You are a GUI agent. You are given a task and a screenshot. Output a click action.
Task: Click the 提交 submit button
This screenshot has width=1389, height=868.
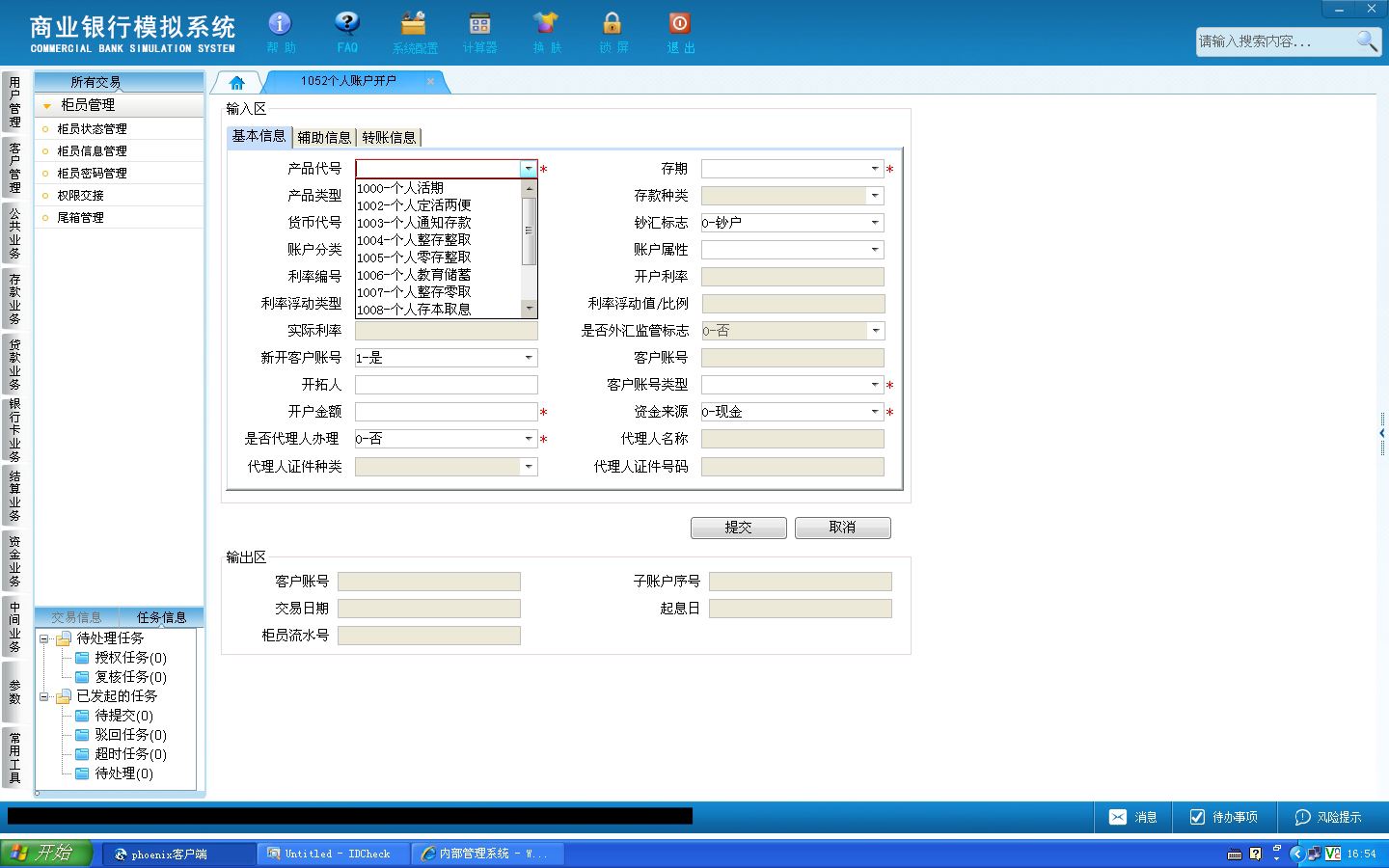click(x=739, y=528)
